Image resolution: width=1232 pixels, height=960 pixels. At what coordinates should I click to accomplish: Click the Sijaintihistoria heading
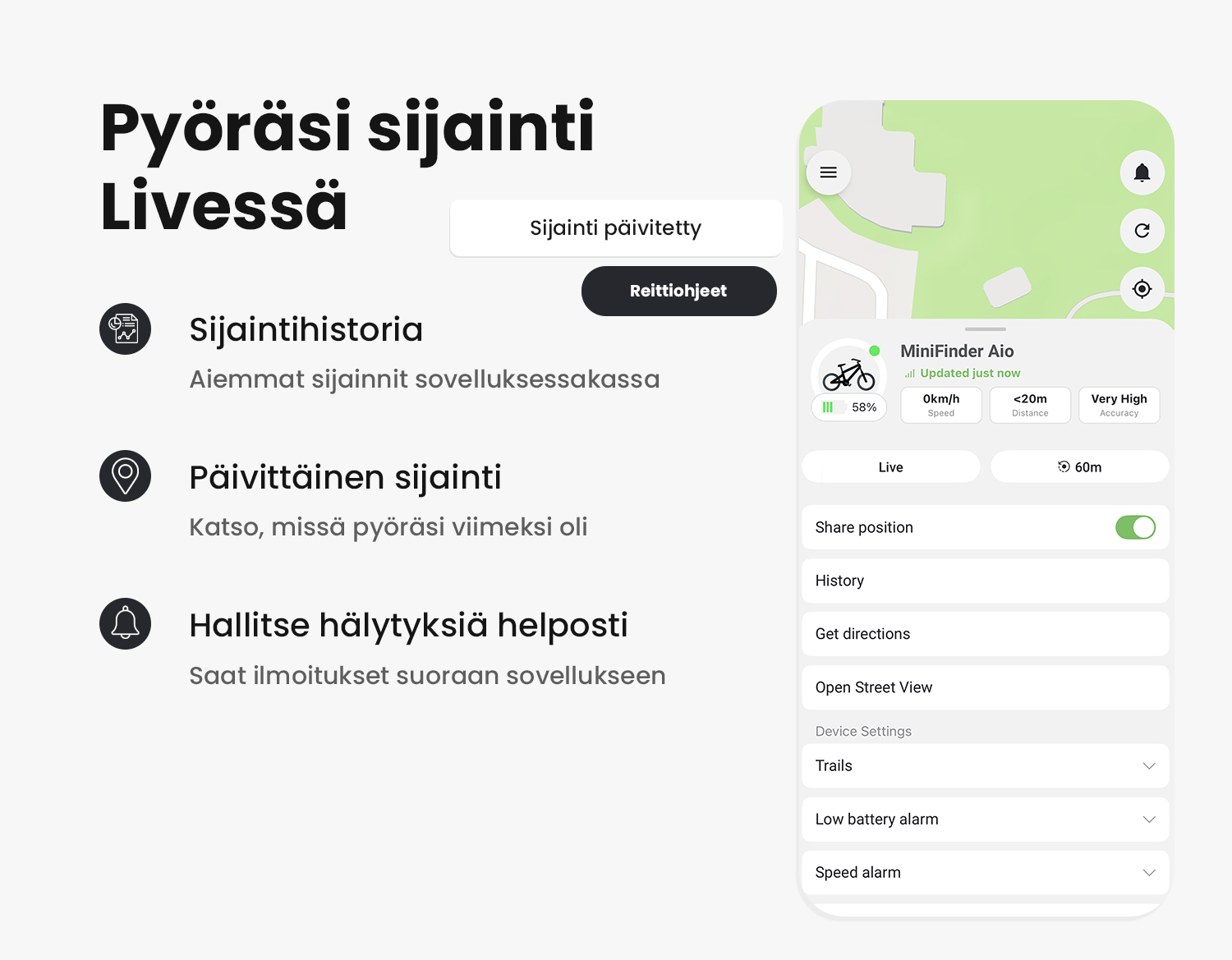coord(306,329)
